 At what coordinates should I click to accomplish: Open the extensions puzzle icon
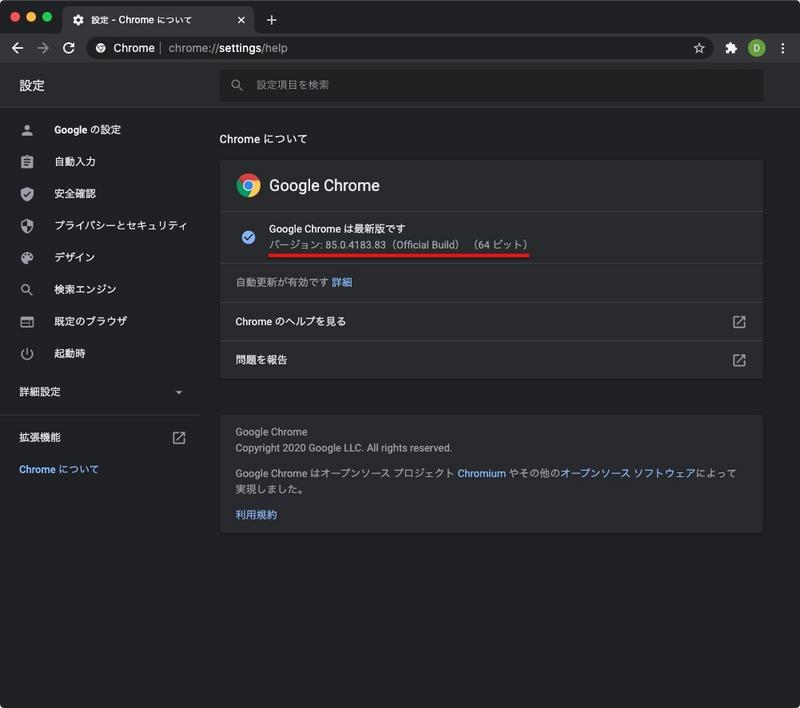[x=731, y=48]
